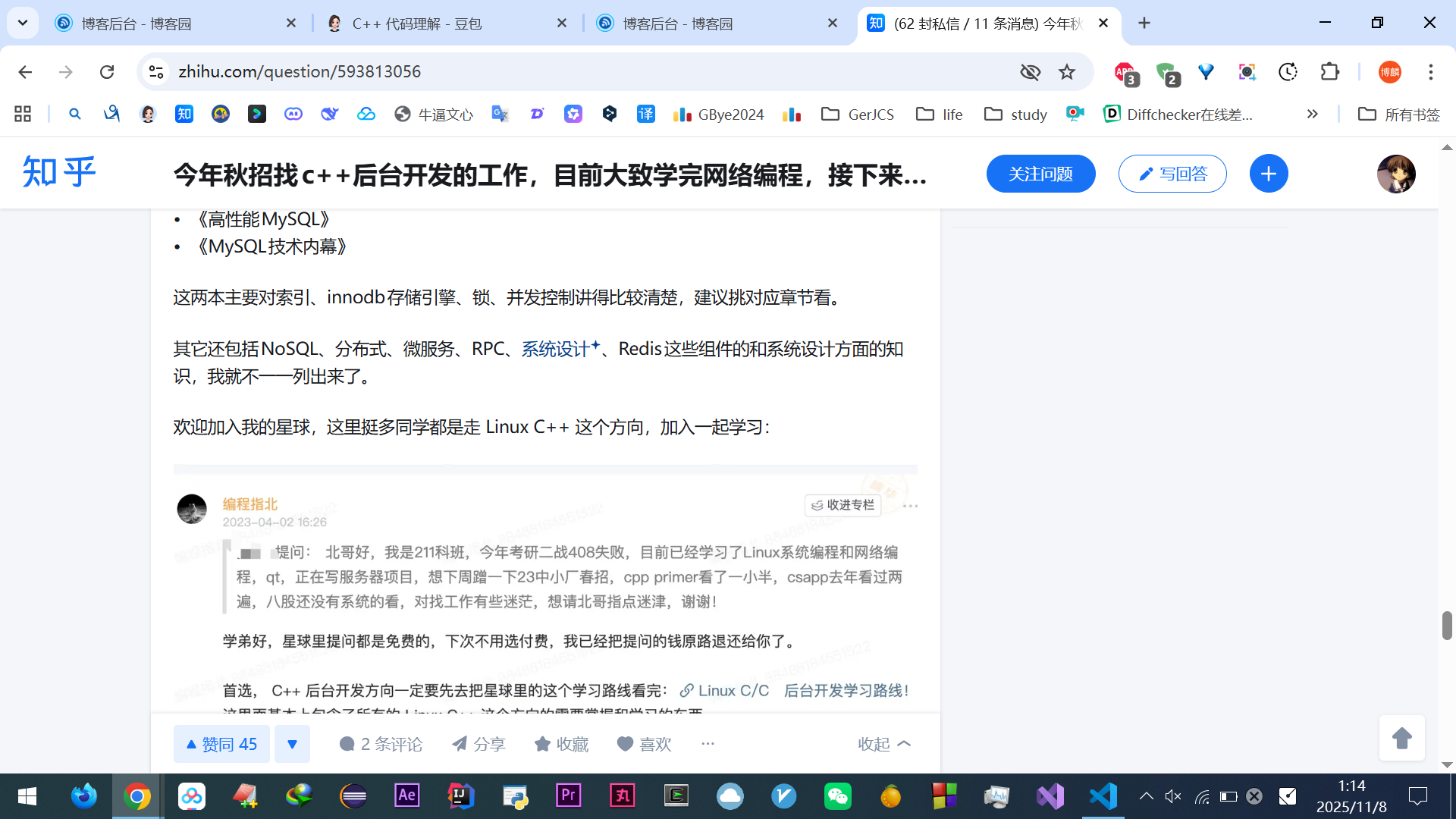Click the 关注问题 button
1456x819 pixels.
(1040, 174)
